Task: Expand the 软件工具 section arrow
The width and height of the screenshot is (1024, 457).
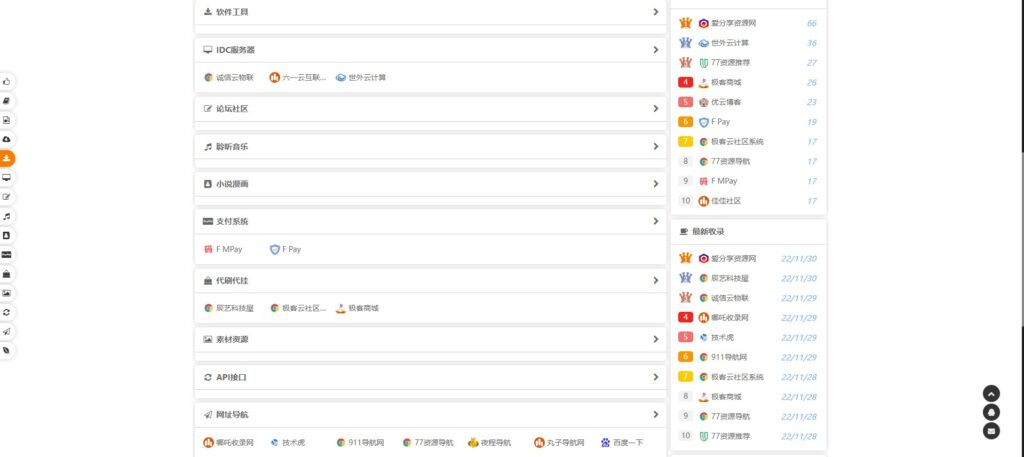Action: 655,12
